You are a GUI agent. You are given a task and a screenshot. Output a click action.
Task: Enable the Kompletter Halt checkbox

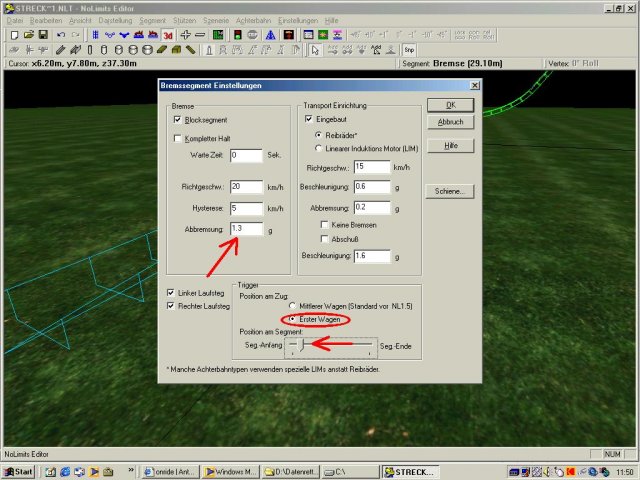tap(178, 138)
